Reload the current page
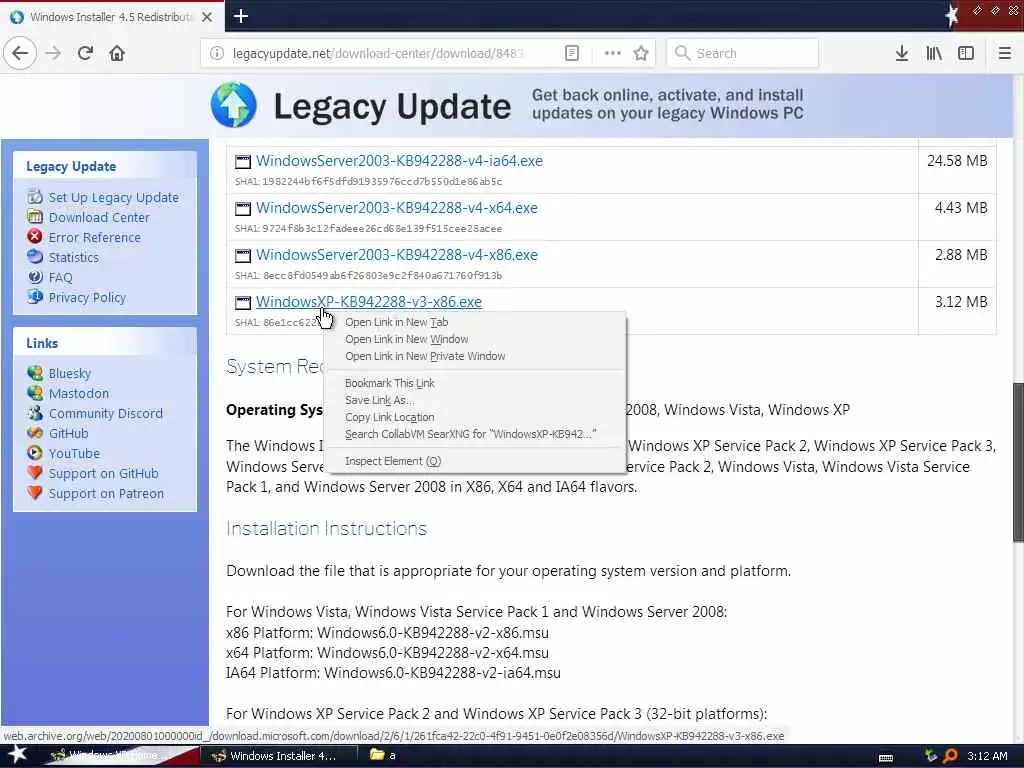 [x=85, y=53]
